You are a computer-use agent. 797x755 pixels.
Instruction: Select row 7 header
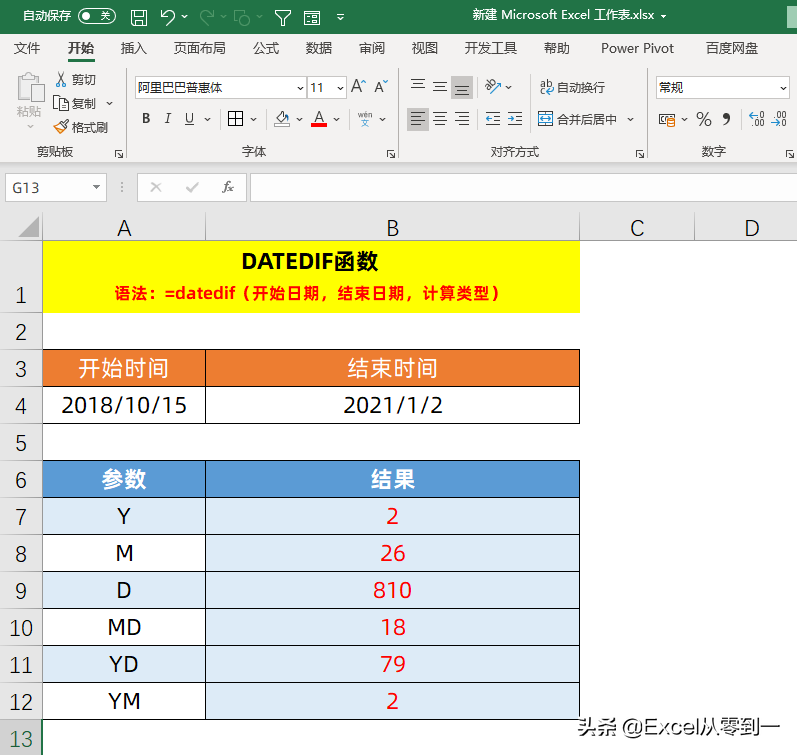click(x=21, y=517)
